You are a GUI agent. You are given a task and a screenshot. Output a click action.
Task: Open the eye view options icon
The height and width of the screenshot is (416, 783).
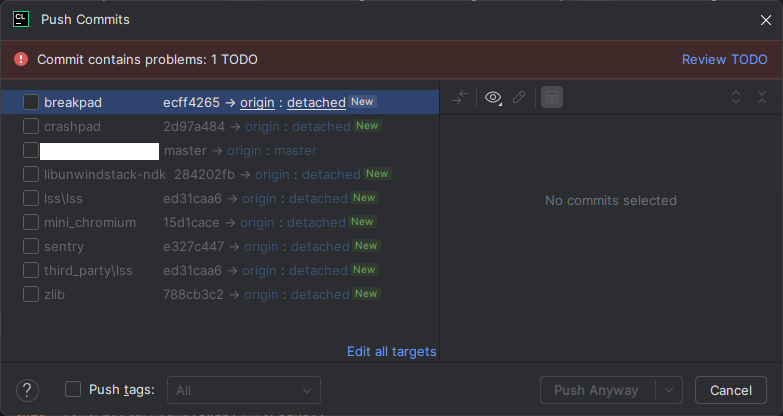click(493, 97)
